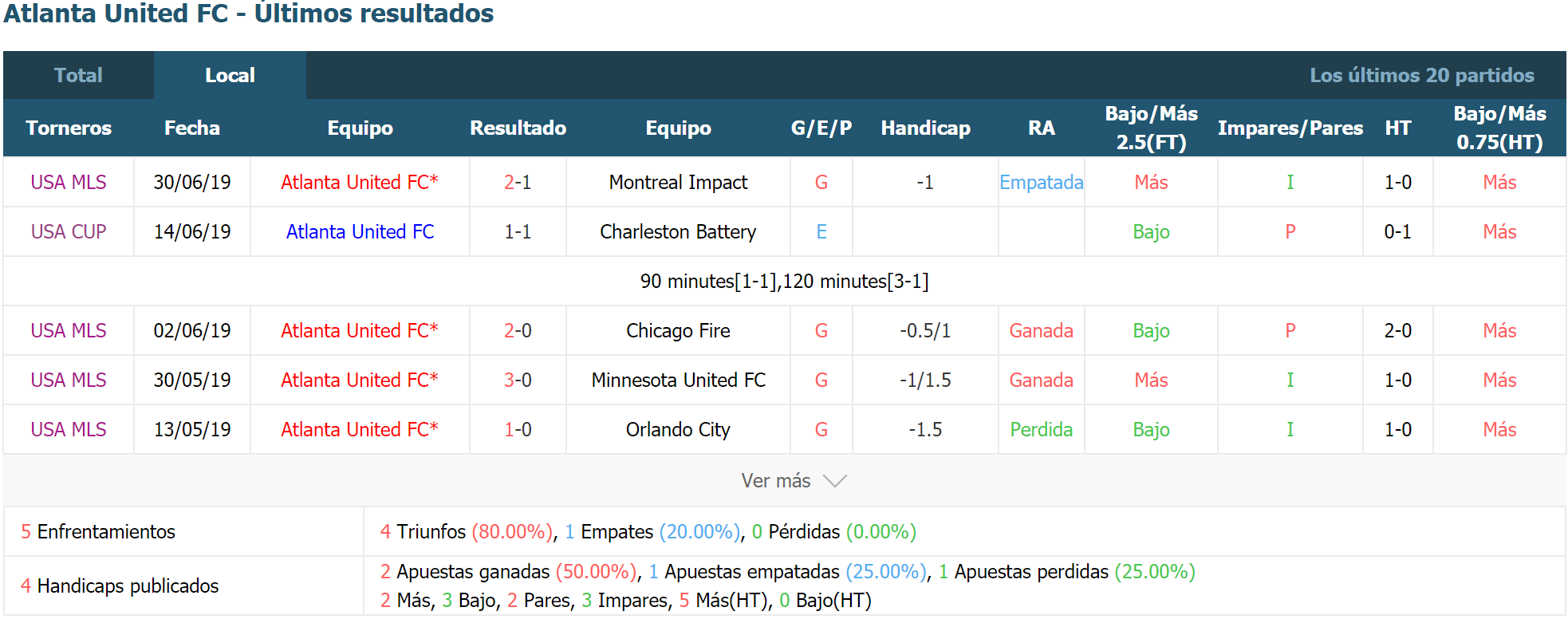The height and width of the screenshot is (623, 1568).
Task: Click the Empatada RA result cell
Action: point(1041,183)
